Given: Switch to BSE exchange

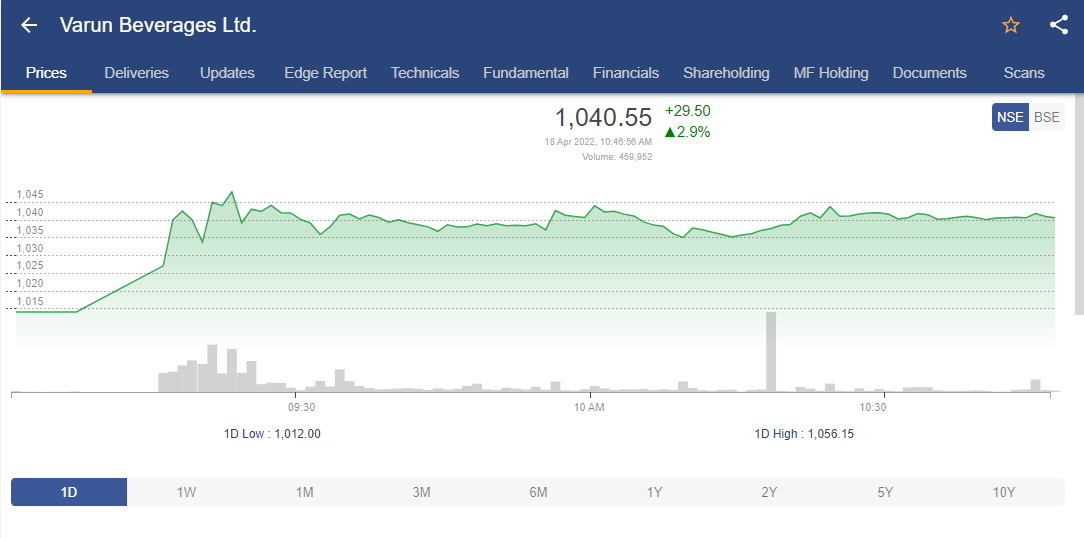Looking at the screenshot, I should [x=1046, y=117].
